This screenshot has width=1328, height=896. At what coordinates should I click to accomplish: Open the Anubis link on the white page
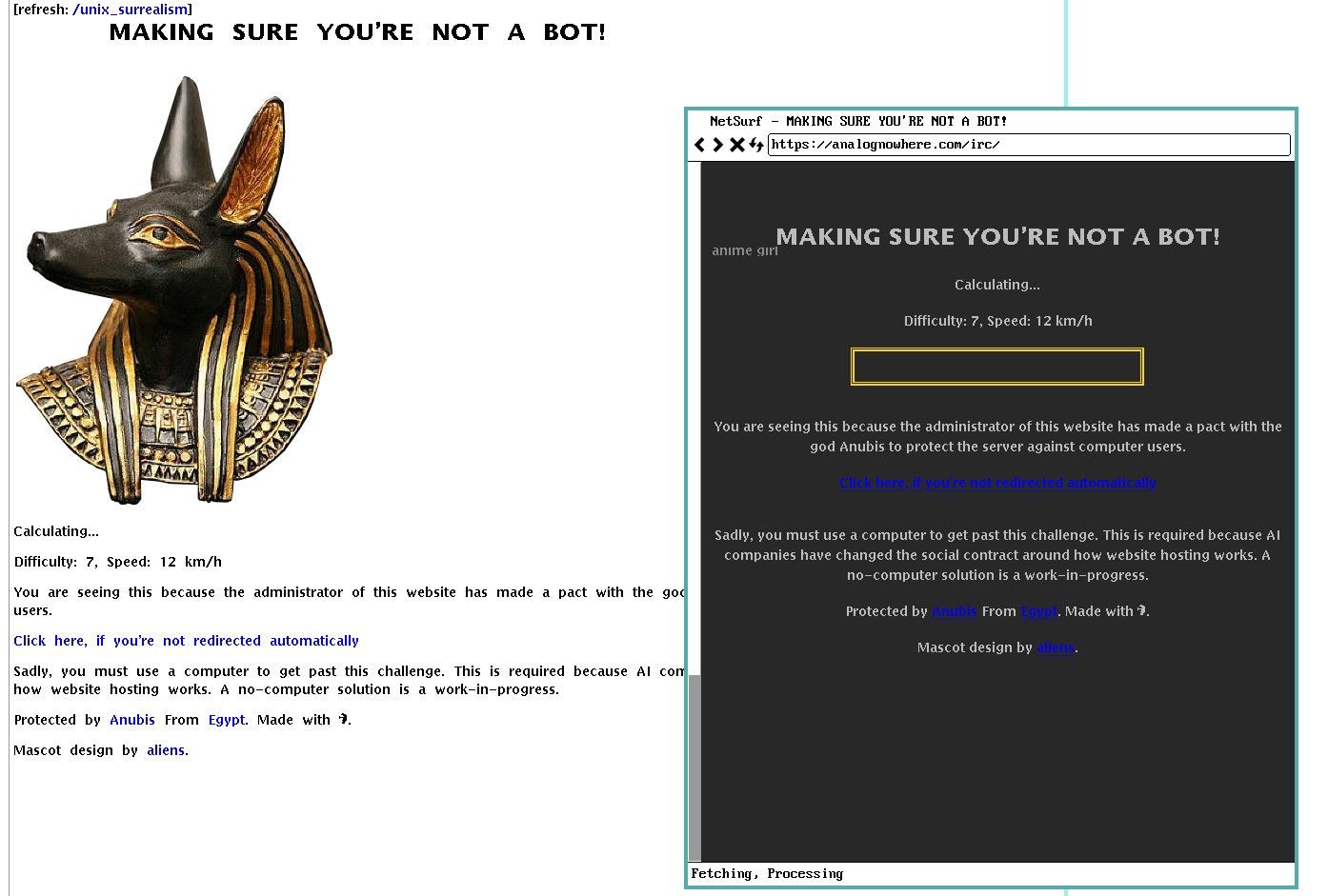pos(131,720)
